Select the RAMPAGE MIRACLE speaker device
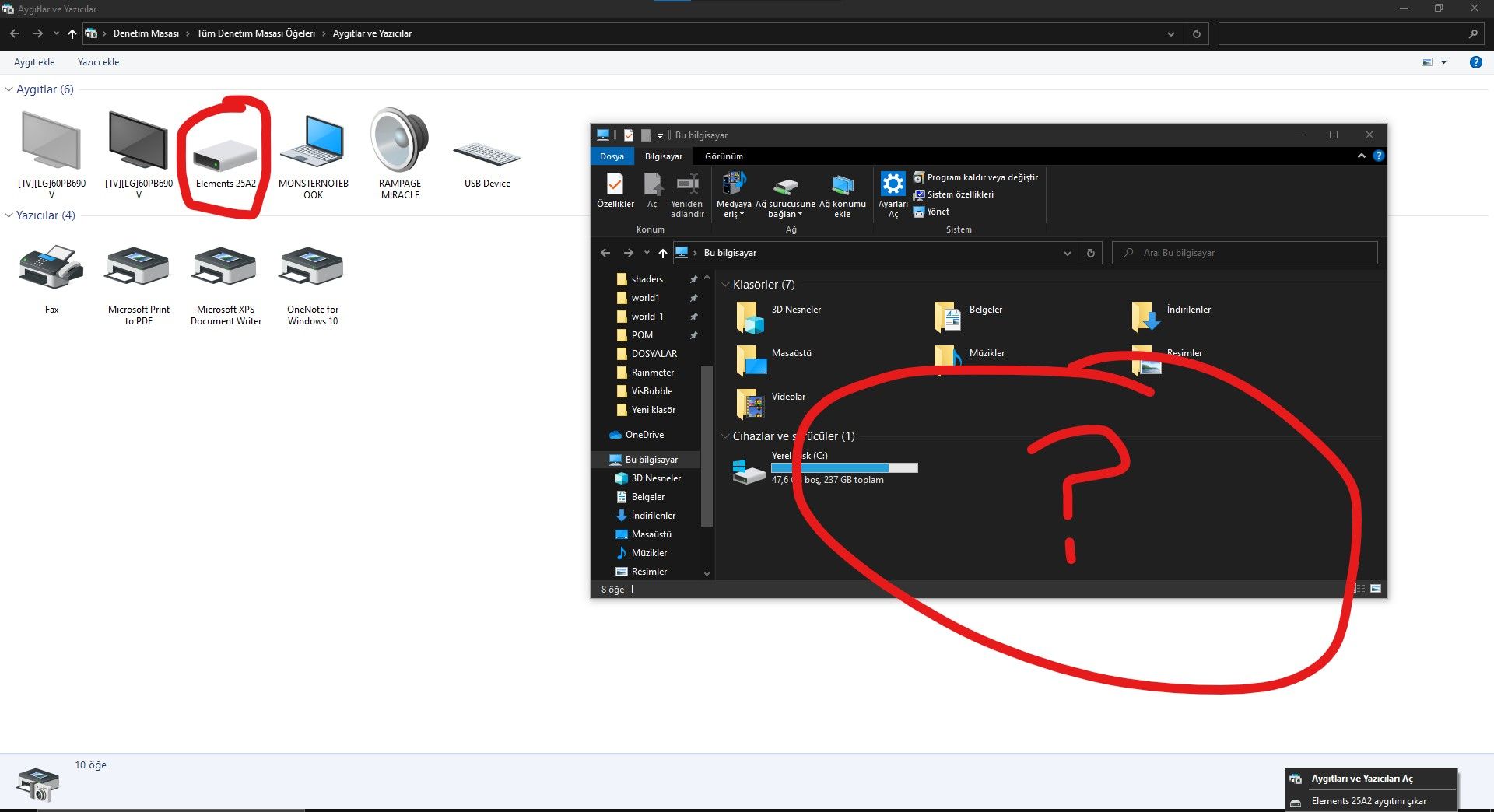The width and height of the screenshot is (1494, 812). [400, 153]
